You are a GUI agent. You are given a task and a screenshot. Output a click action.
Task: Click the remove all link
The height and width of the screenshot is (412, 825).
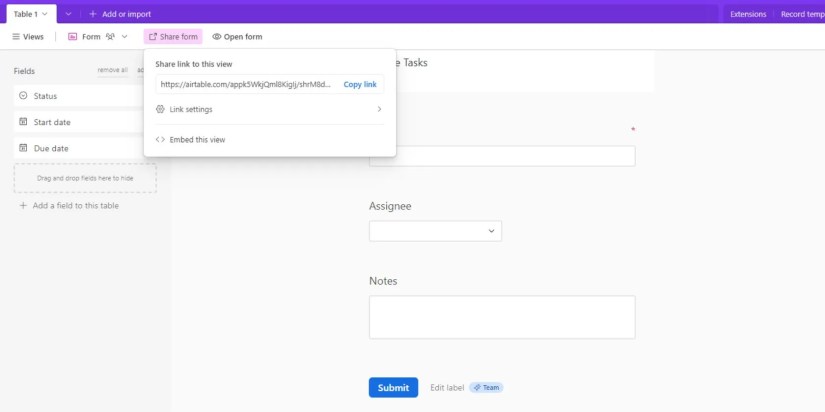point(113,70)
